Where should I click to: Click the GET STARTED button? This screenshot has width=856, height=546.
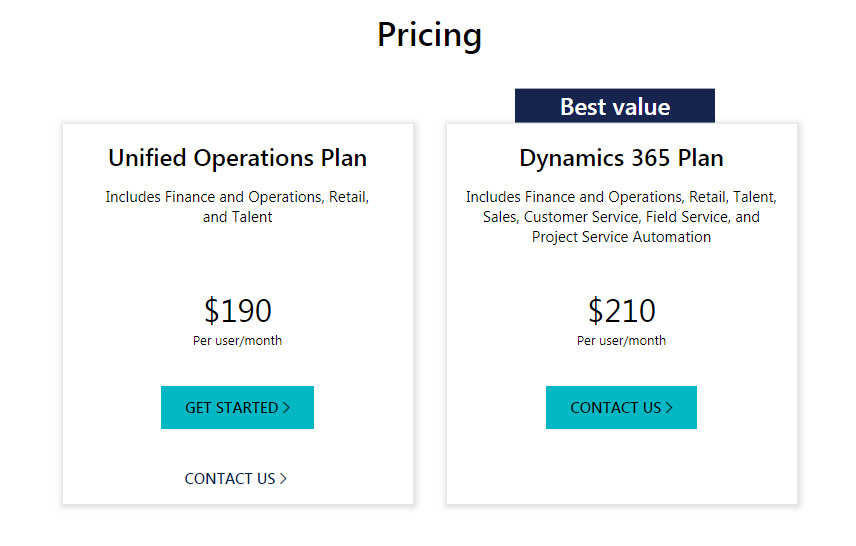tap(237, 407)
